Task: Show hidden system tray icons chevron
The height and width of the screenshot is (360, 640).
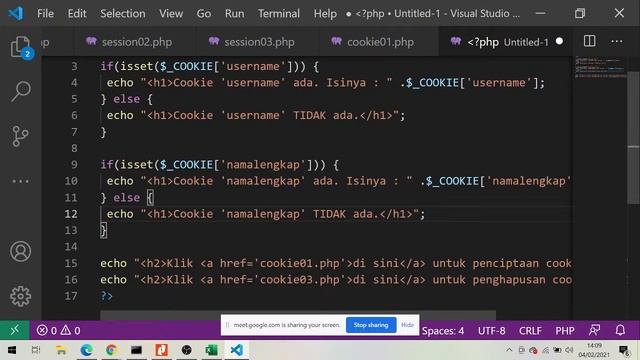Action: click(509, 350)
